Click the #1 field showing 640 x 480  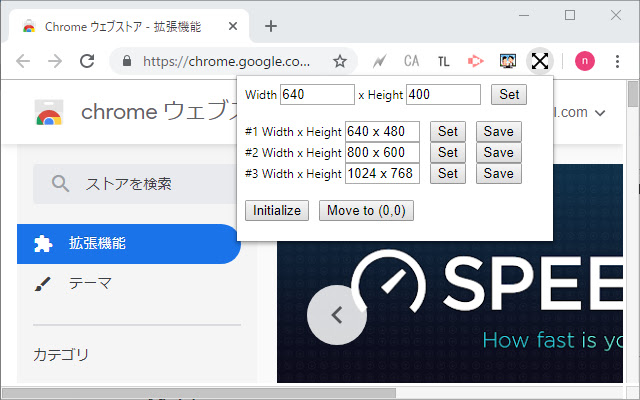click(x=382, y=131)
